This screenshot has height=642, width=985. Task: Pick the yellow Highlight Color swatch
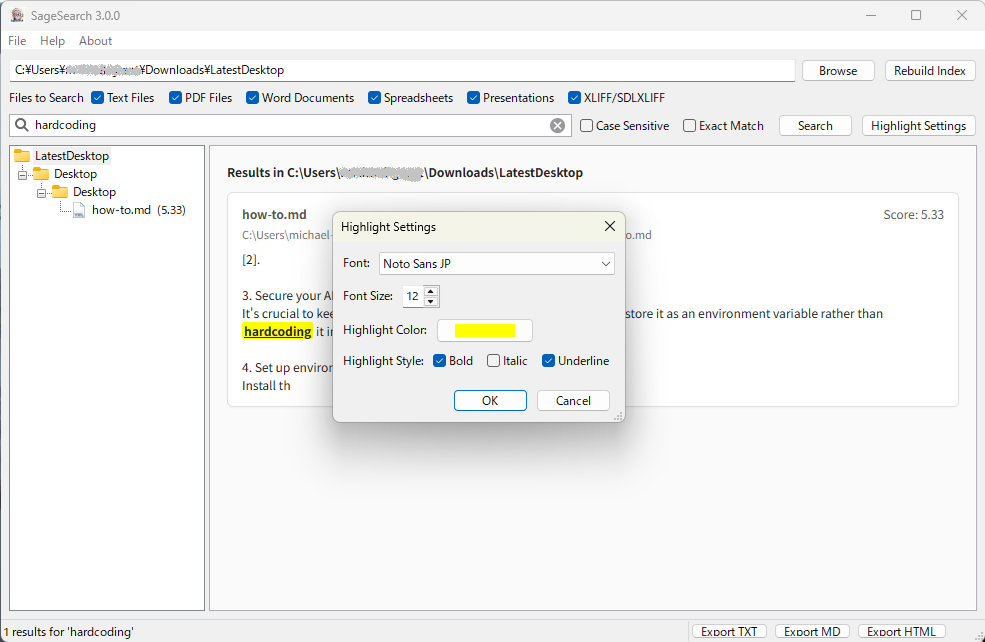pyautogui.click(x=485, y=331)
